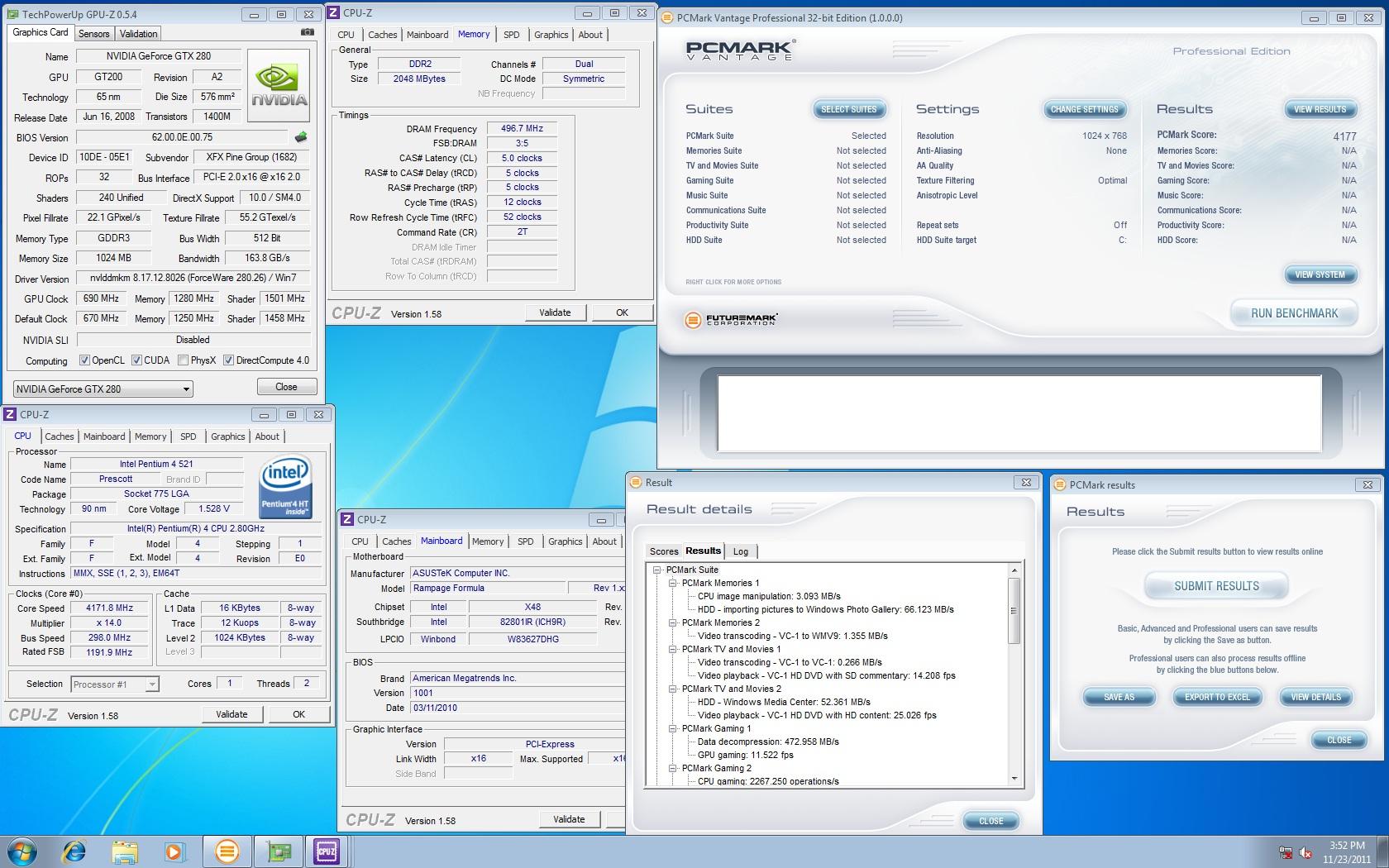Toggle the PhysX checkbox

[x=183, y=360]
